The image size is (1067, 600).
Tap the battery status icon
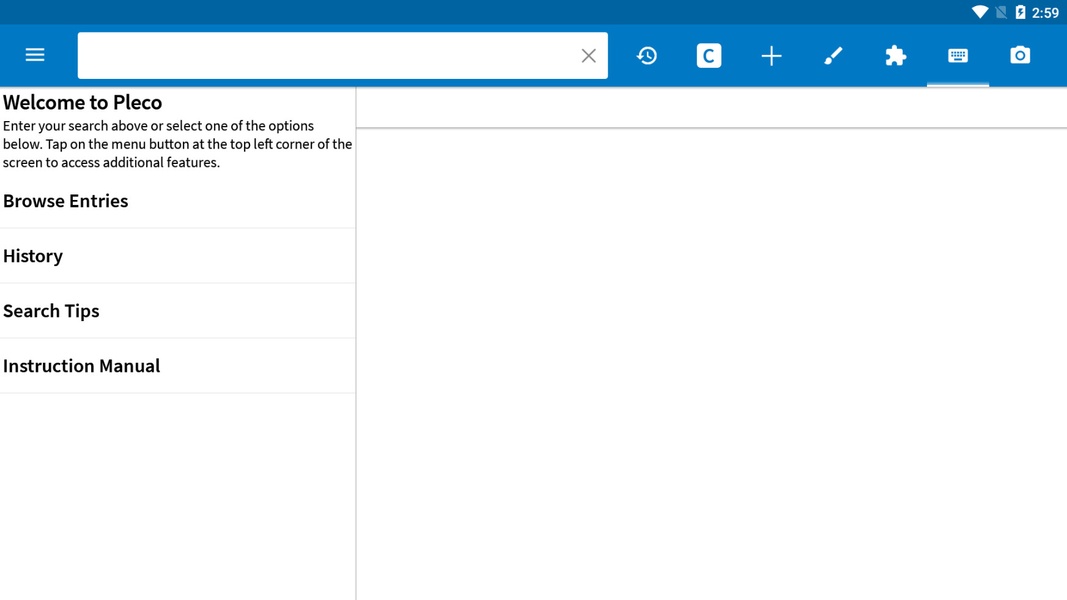[x=1020, y=12]
